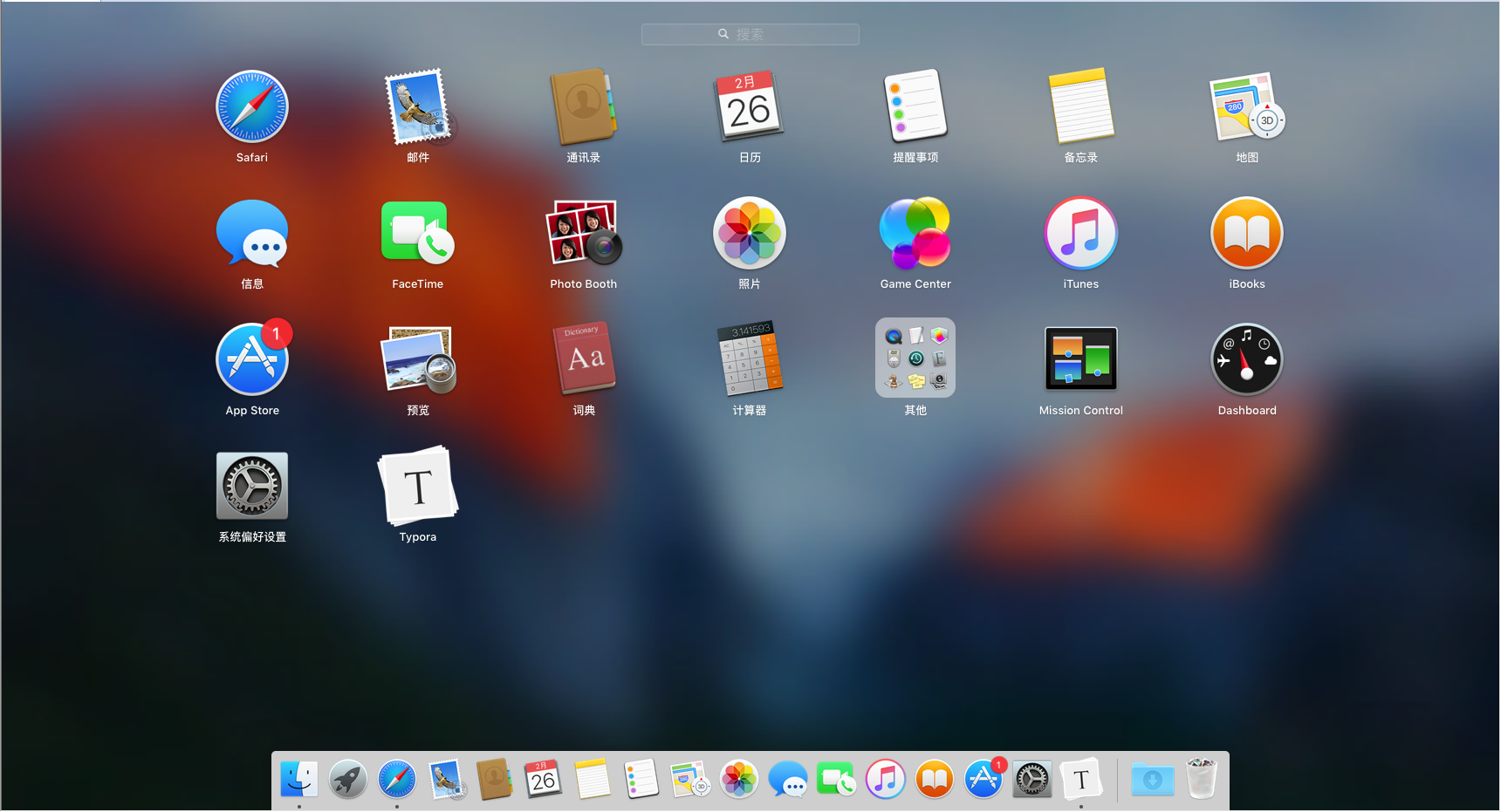Open App Store from the Dock
This screenshot has width=1501, height=812.
tap(984, 778)
